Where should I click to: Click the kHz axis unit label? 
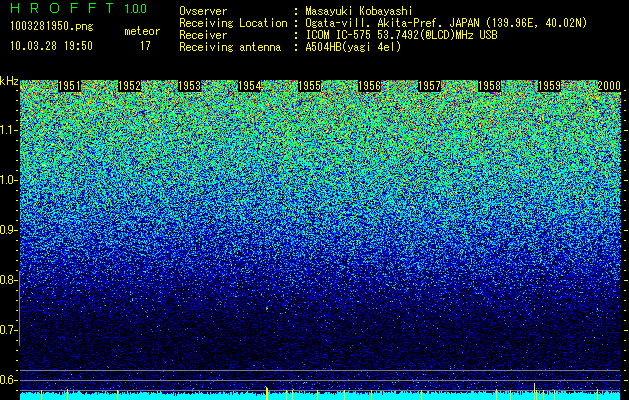9,81
